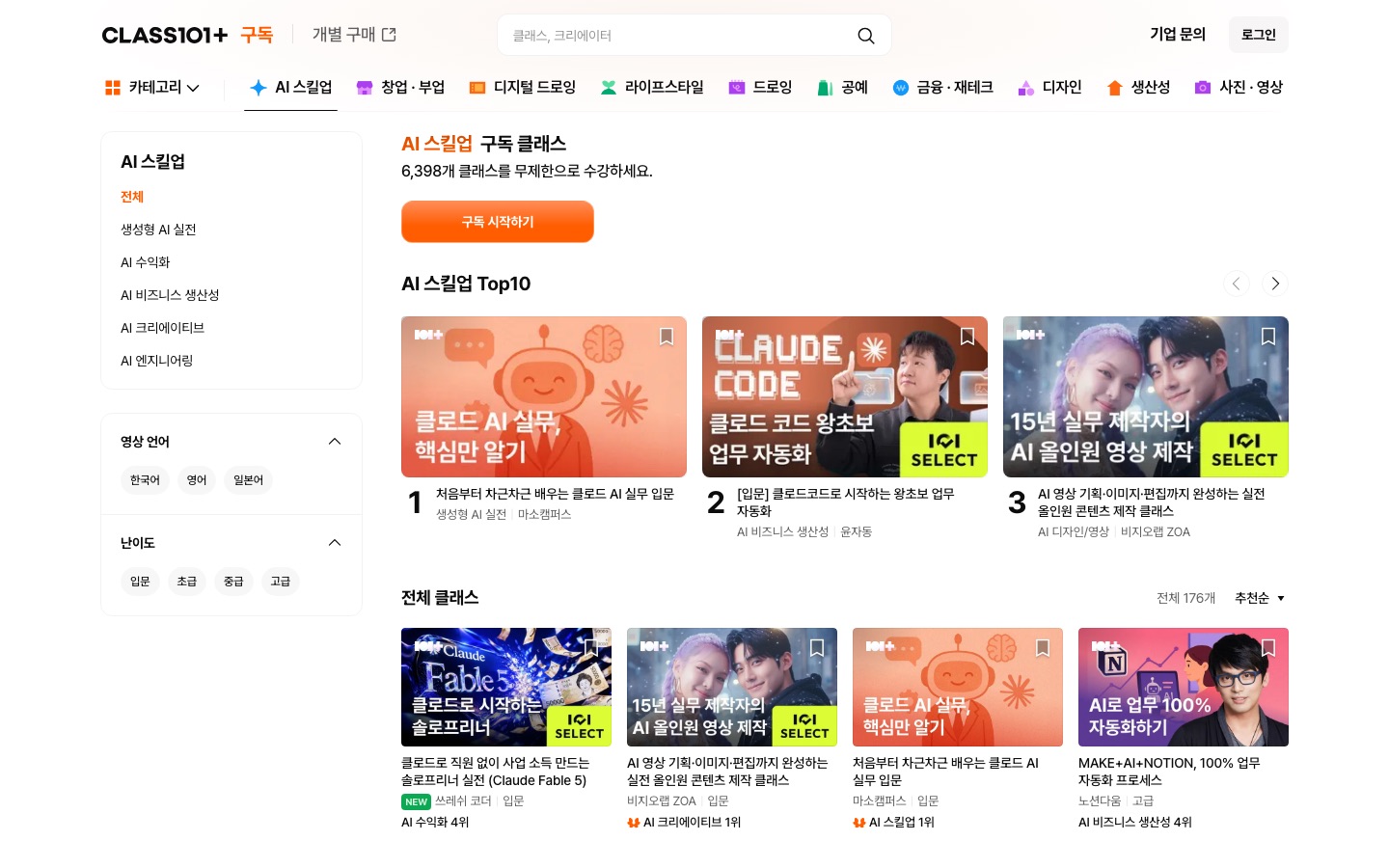
Task: Click the 사진·영상 camera icon
Action: click(x=1203, y=88)
